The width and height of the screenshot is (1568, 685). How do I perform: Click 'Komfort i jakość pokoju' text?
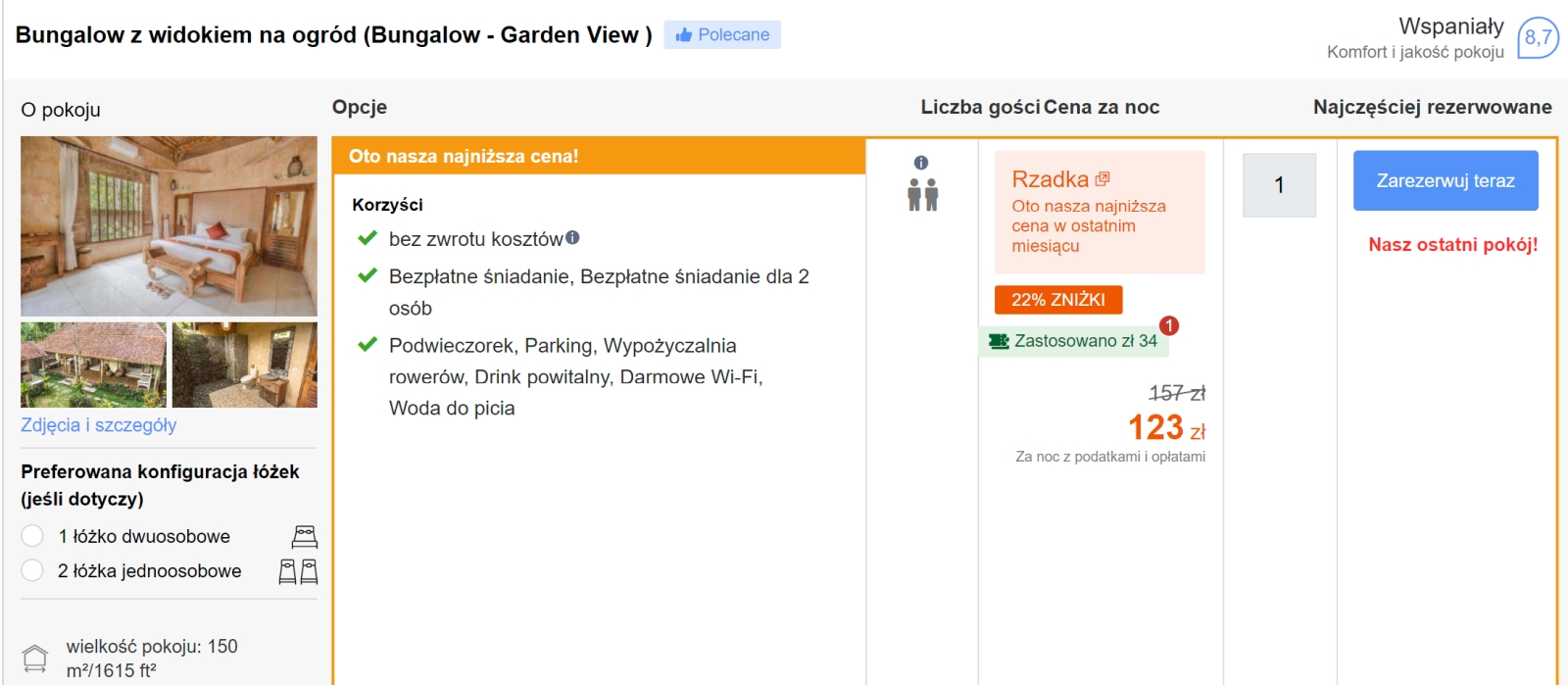pyautogui.click(x=1415, y=52)
